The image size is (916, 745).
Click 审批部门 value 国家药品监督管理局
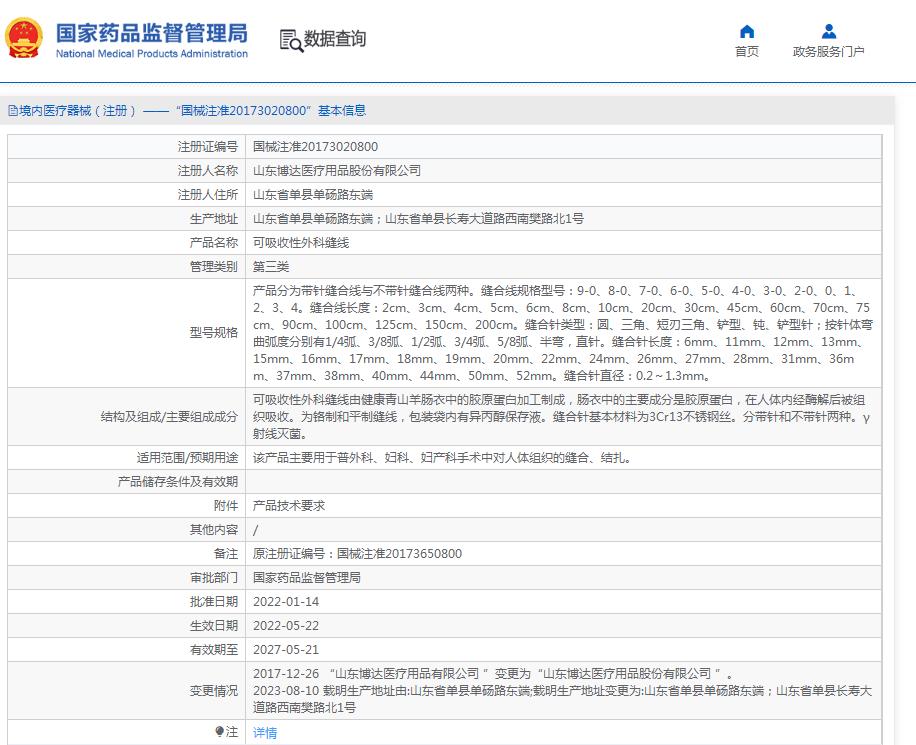(307, 577)
